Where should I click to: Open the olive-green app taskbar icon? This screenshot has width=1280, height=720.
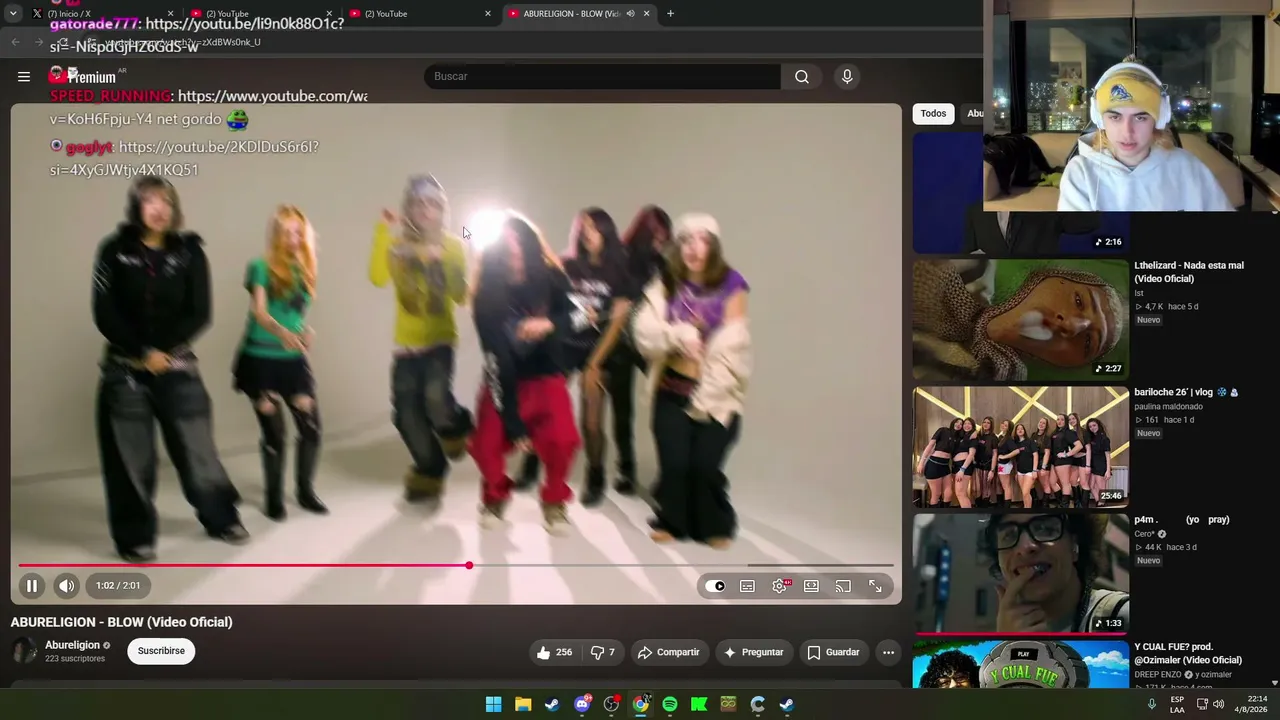728,704
